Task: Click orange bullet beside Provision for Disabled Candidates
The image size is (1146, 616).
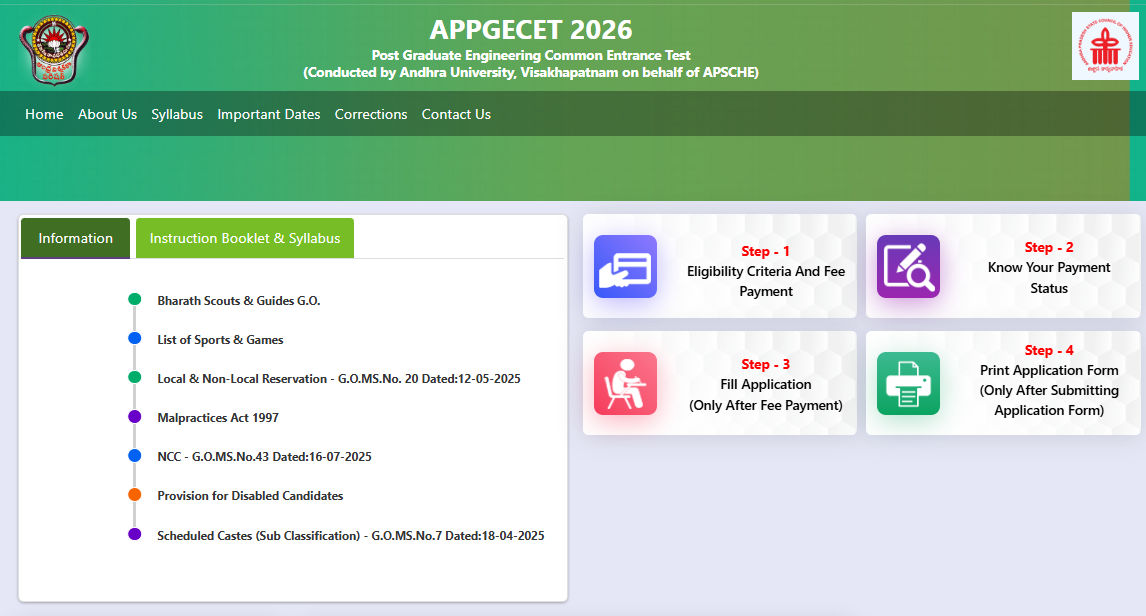Action: click(134, 495)
